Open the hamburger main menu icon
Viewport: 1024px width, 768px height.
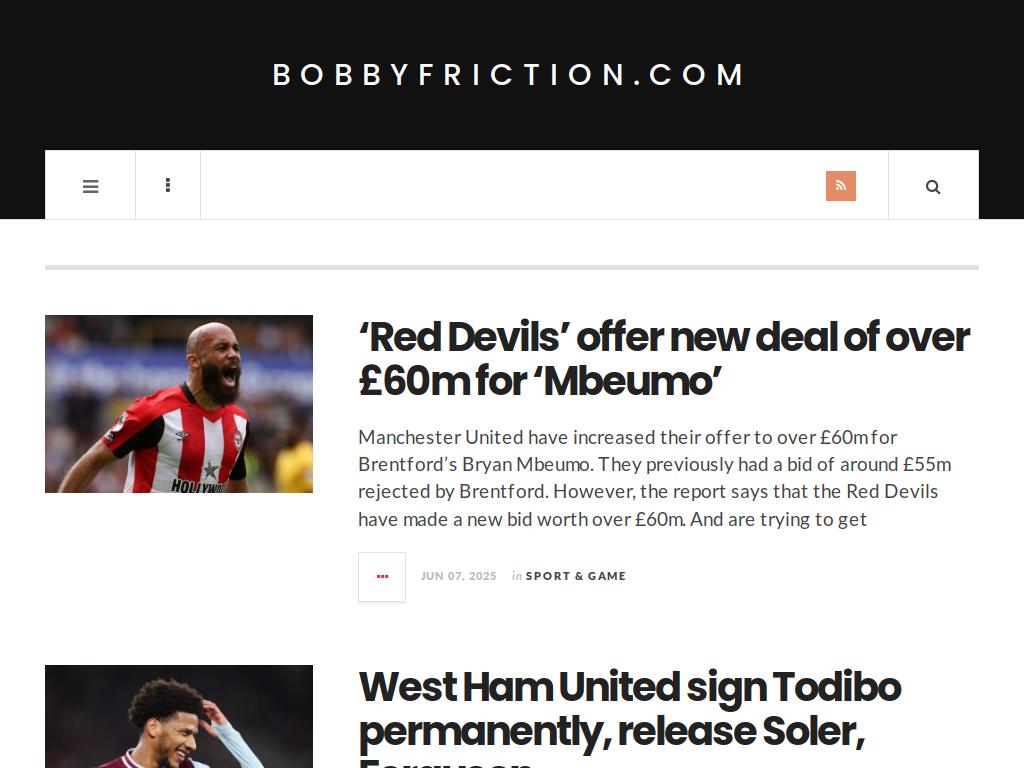coord(90,186)
